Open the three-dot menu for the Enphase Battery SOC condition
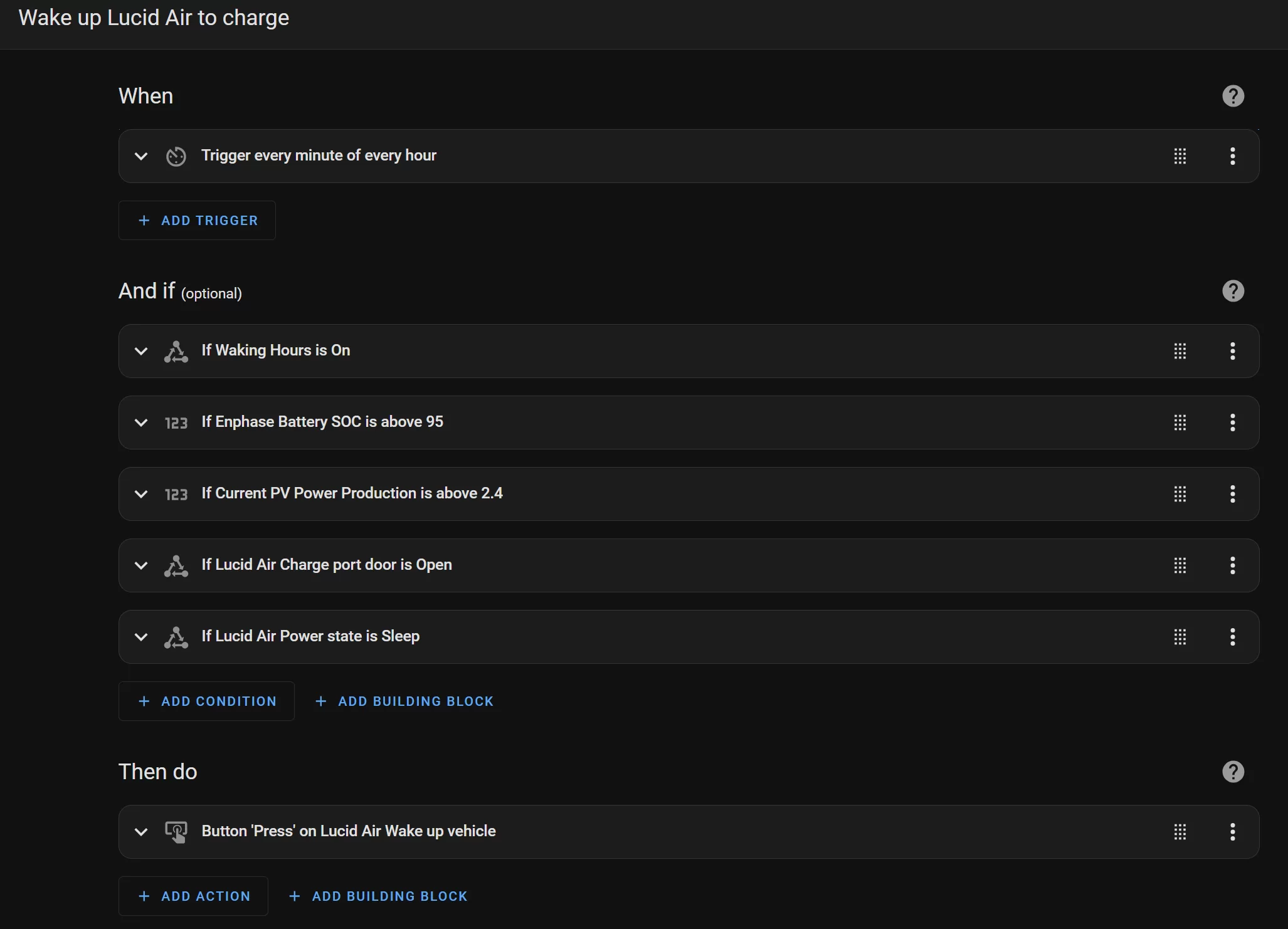The height and width of the screenshot is (929, 1288). 1233,423
